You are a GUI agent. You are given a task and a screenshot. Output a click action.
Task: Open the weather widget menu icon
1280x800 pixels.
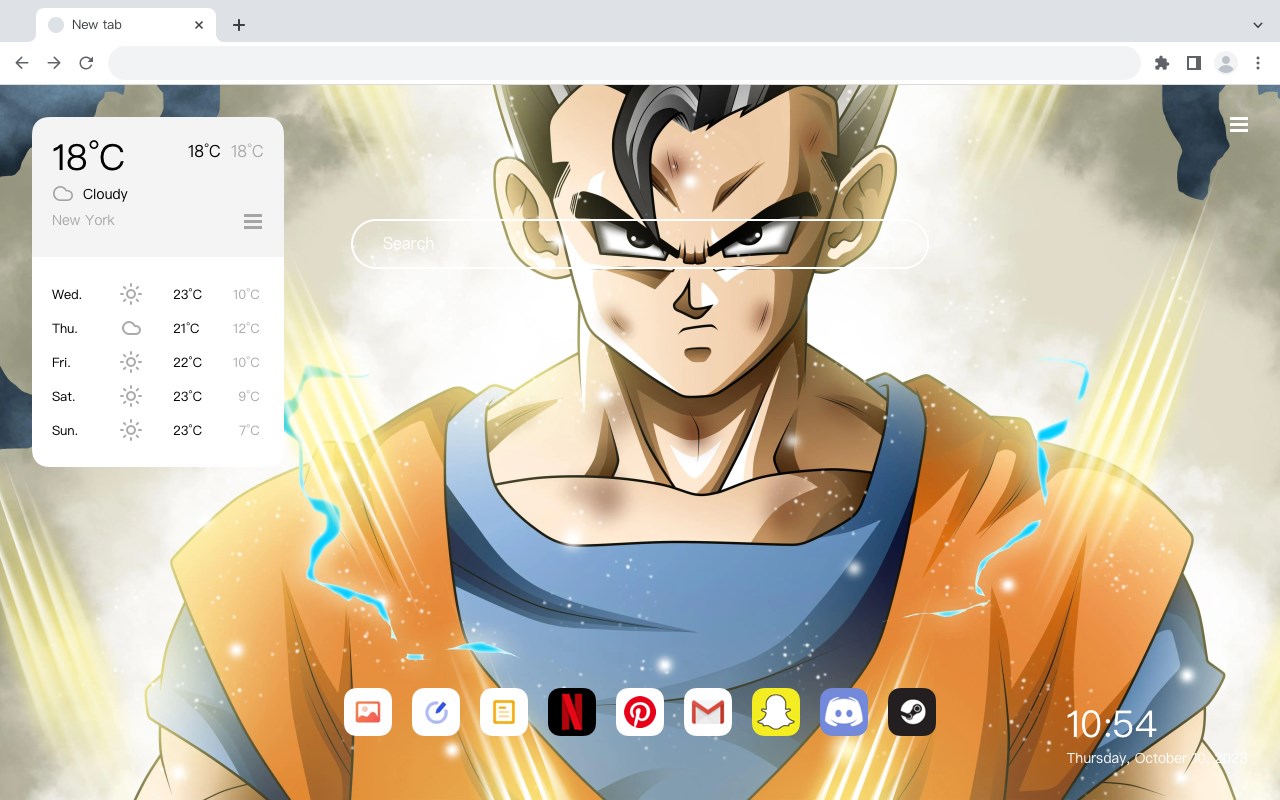(x=253, y=221)
